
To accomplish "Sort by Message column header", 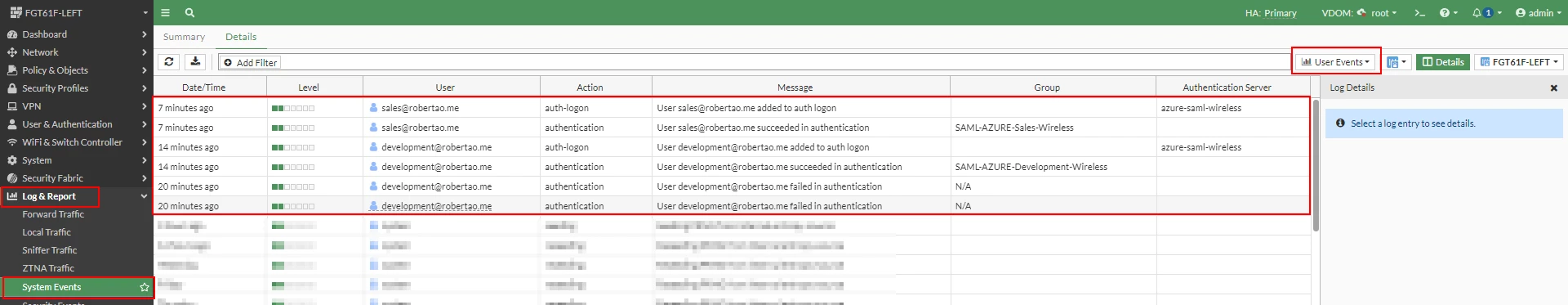I will tap(801, 87).
